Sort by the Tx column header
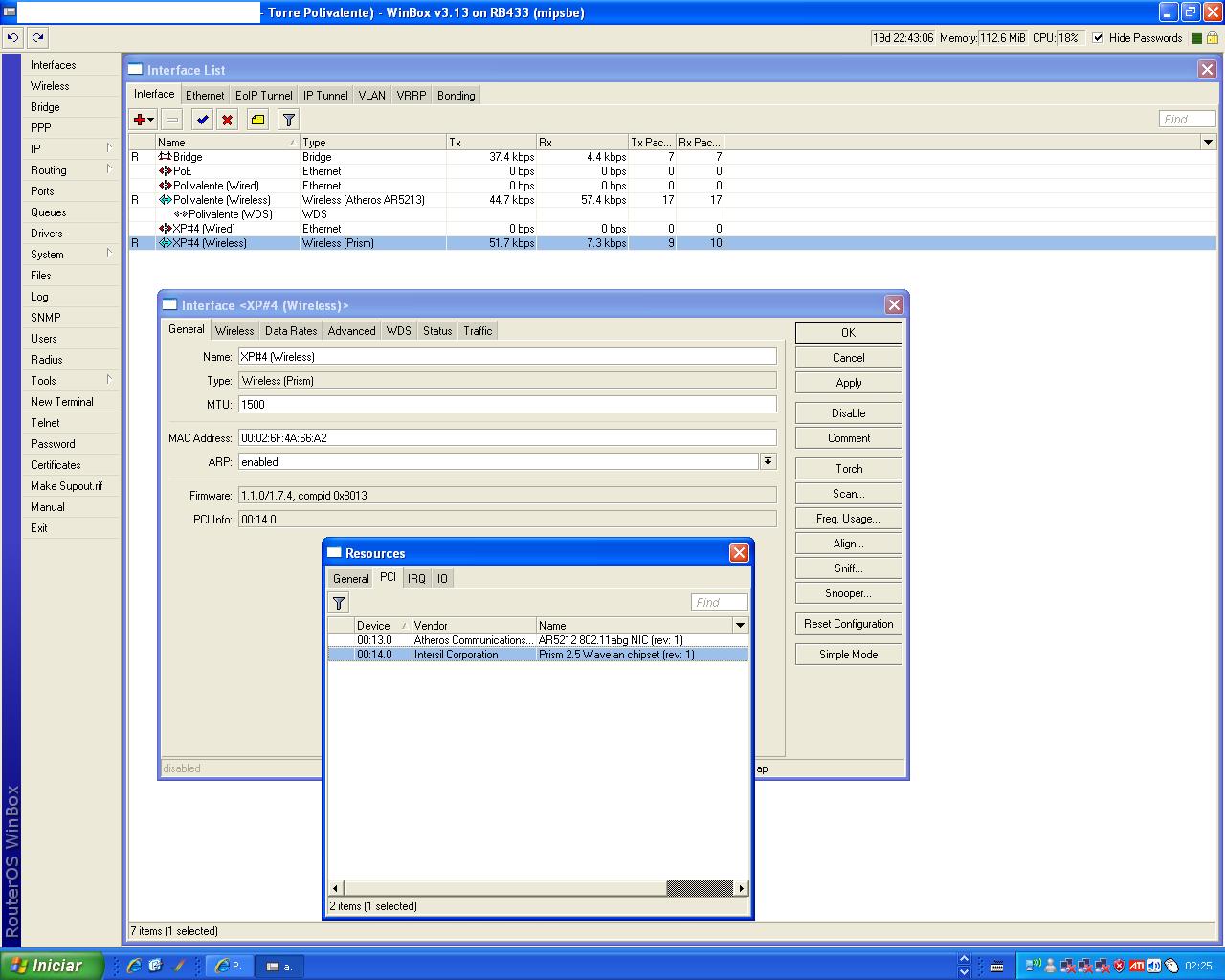1225x980 pixels. tap(490, 143)
